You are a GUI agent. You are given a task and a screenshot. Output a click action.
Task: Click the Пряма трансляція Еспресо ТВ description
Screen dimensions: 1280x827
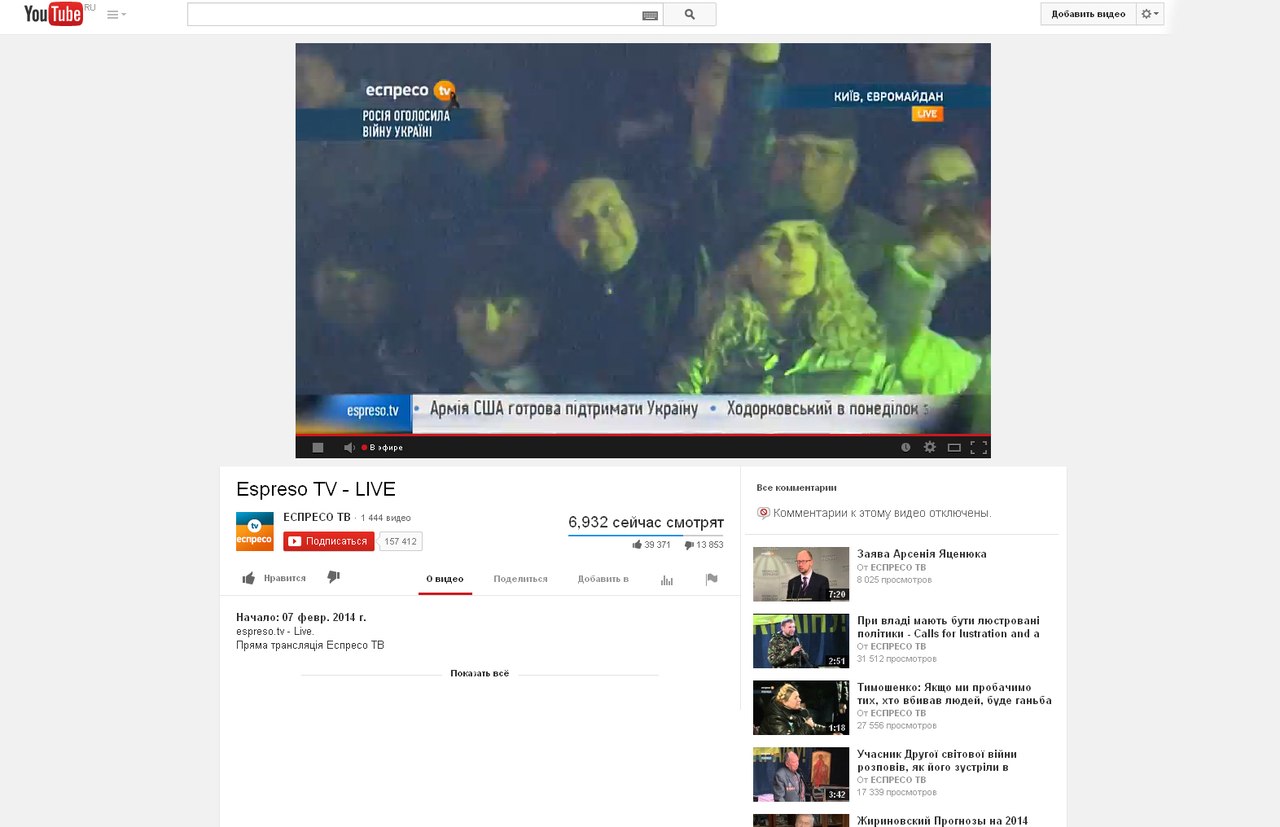coord(310,645)
